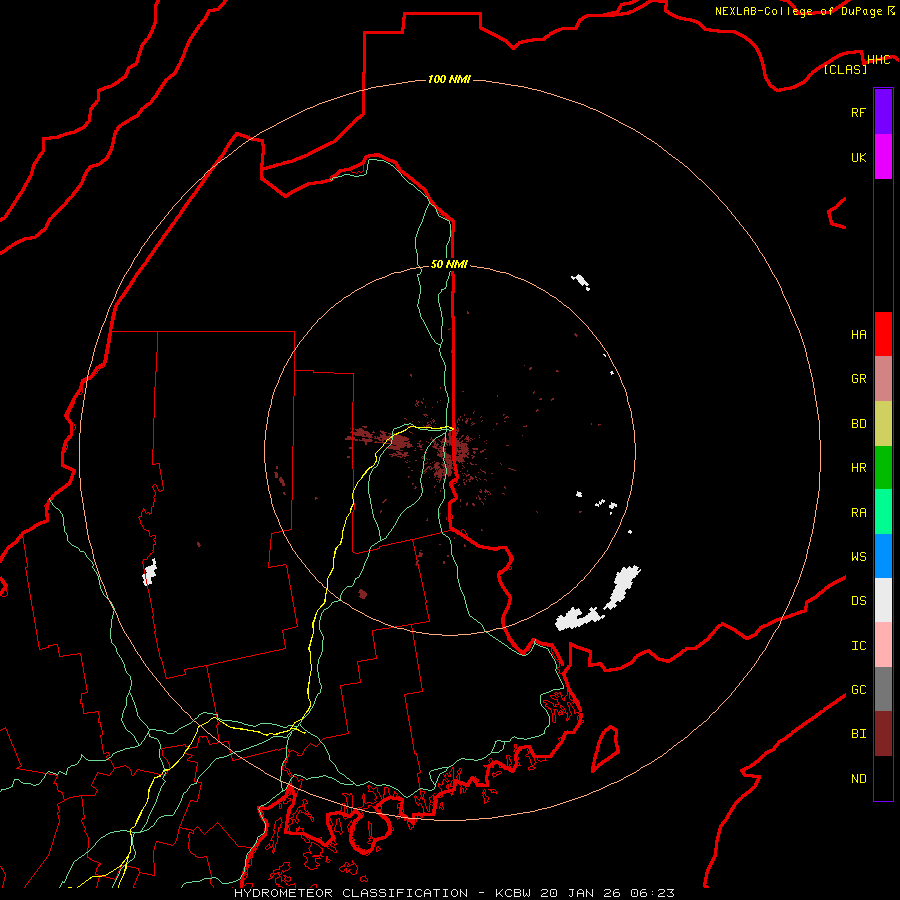
Task: Click the "BI" legend label
Action: click(x=858, y=734)
